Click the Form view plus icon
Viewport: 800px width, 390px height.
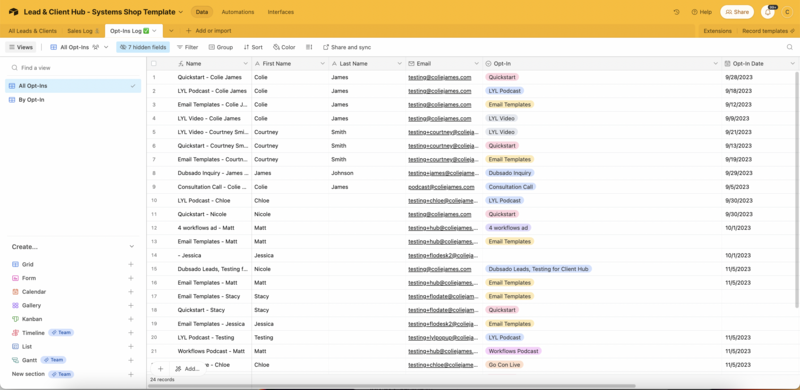[131, 278]
